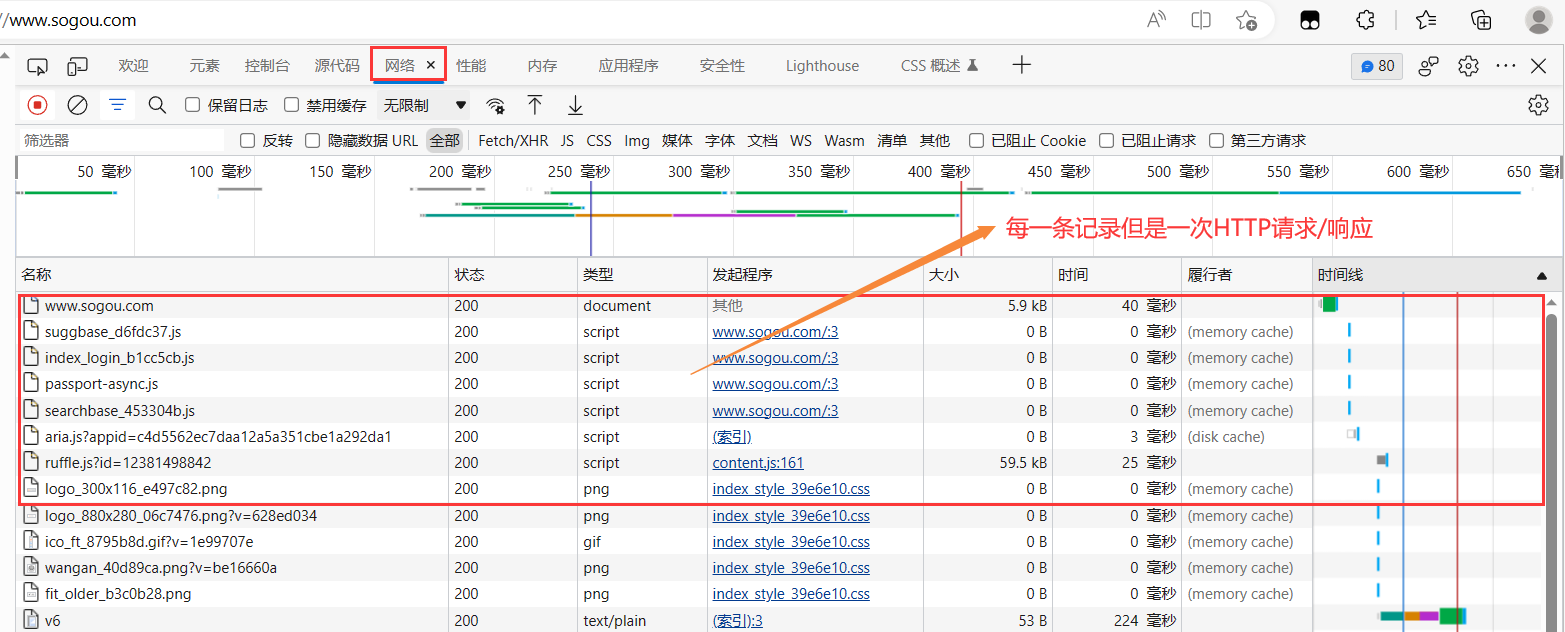Sort by 时间线 column arrow
Image resolution: width=1565 pixels, height=632 pixels.
[x=1541, y=275]
